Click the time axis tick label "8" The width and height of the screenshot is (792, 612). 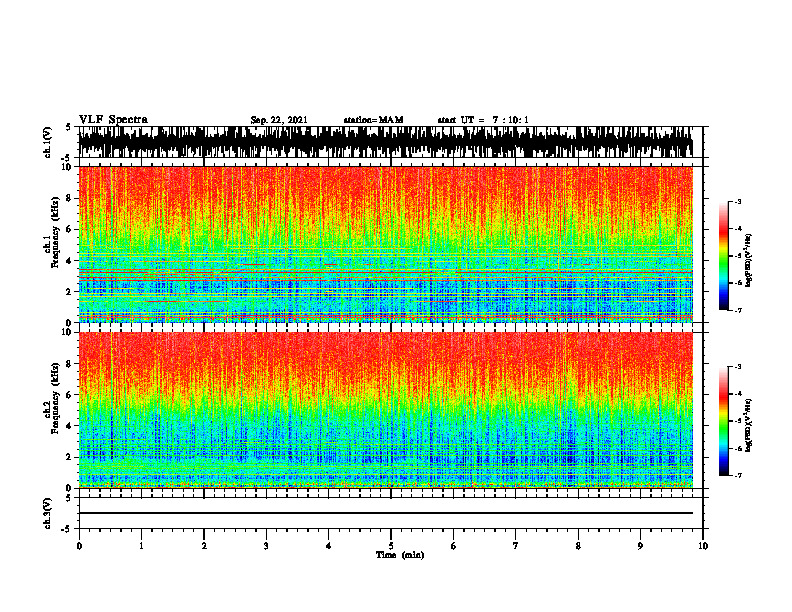578,546
